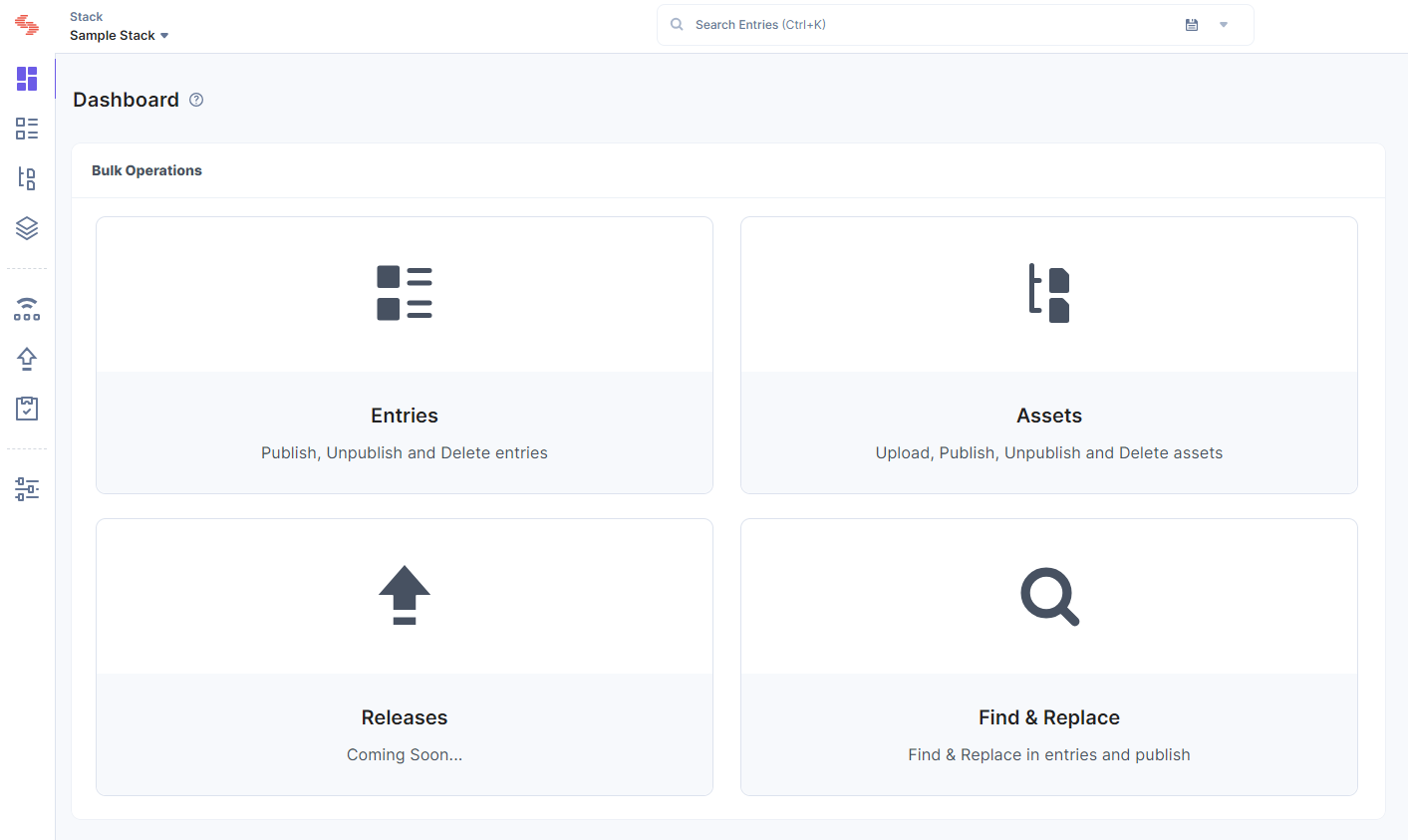Image resolution: width=1408 pixels, height=840 pixels.
Task: Open the Assets bulk operations title
Action: point(1049,416)
